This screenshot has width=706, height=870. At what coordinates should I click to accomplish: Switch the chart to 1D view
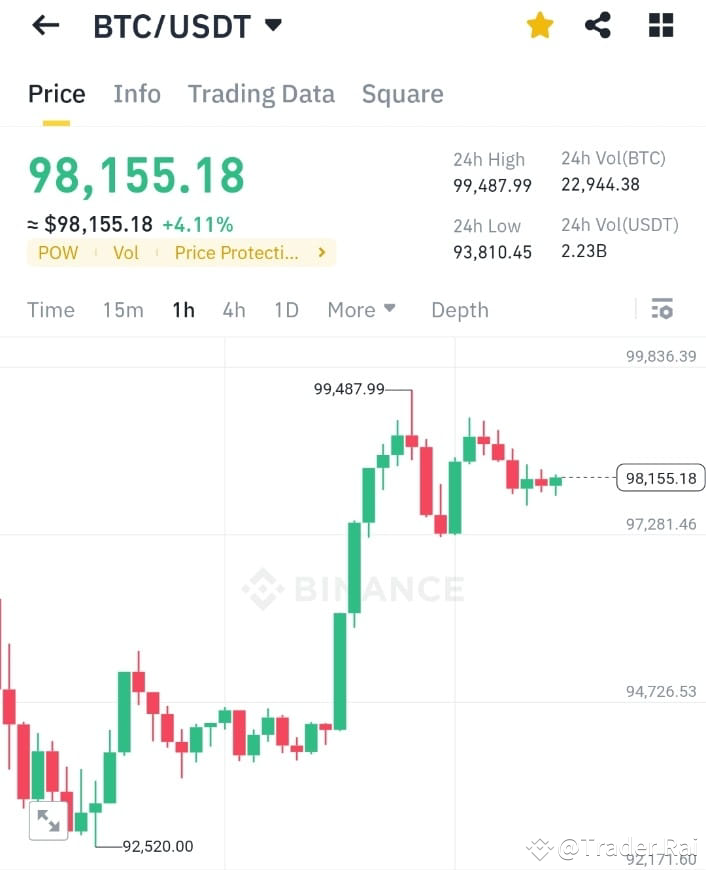(285, 310)
